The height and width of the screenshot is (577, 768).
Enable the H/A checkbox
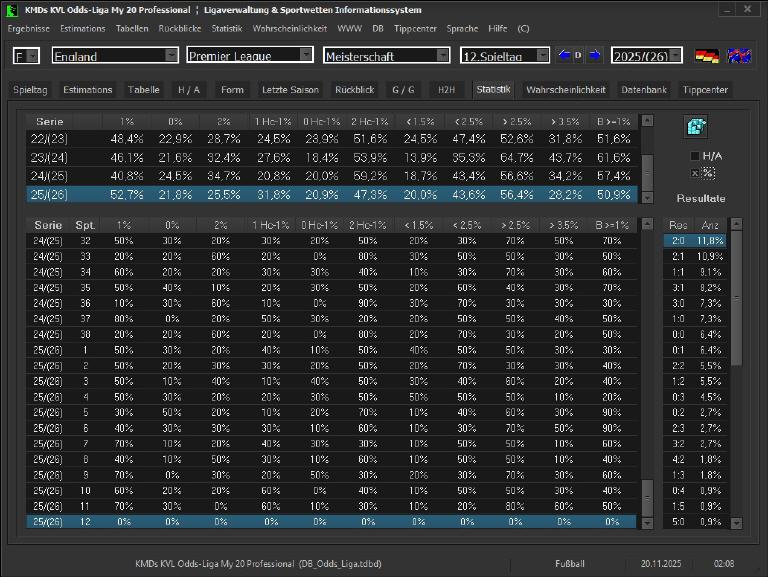696,156
